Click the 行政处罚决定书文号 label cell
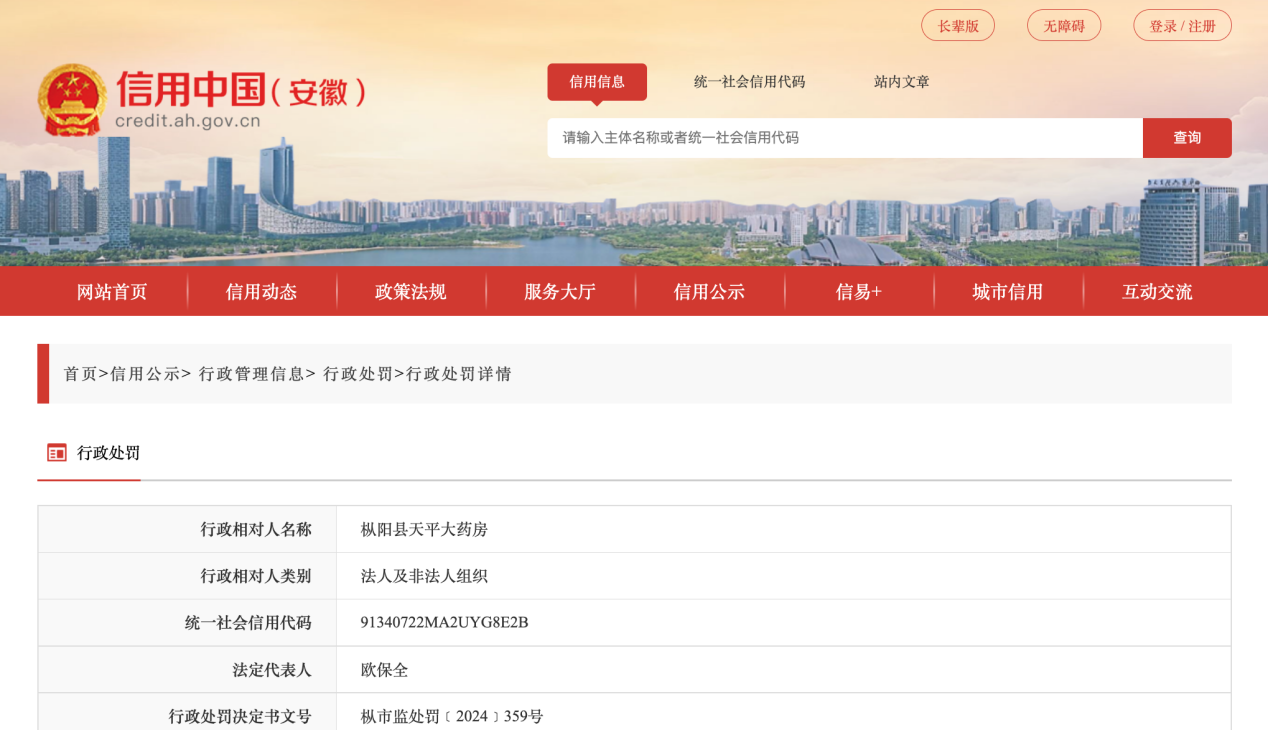The image size is (1268, 730). click(187, 712)
